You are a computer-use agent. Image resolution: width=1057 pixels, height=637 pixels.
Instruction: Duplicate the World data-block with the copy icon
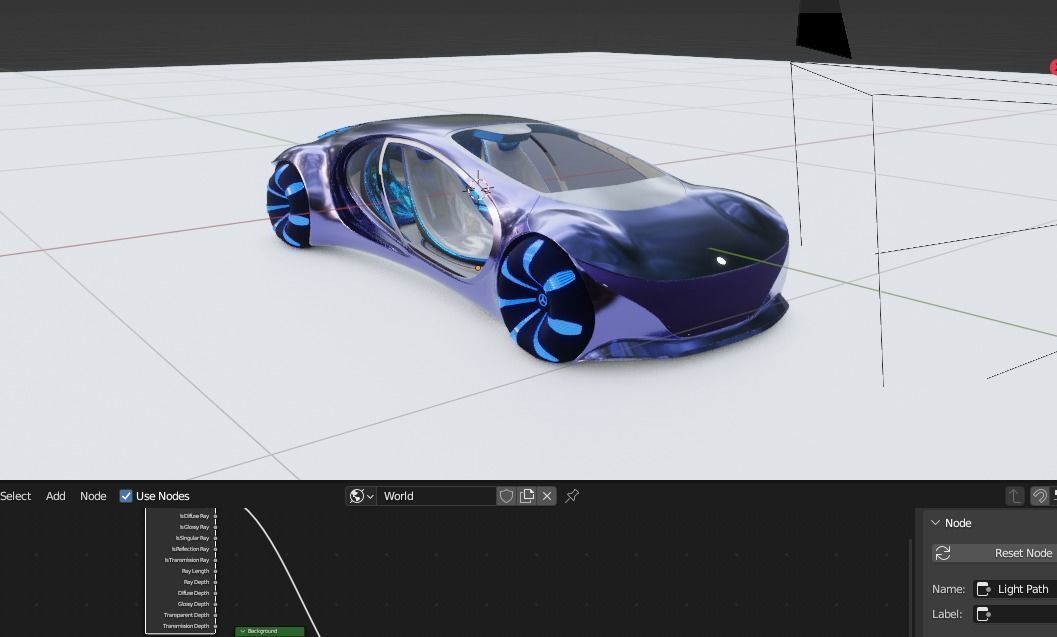click(x=527, y=495)
